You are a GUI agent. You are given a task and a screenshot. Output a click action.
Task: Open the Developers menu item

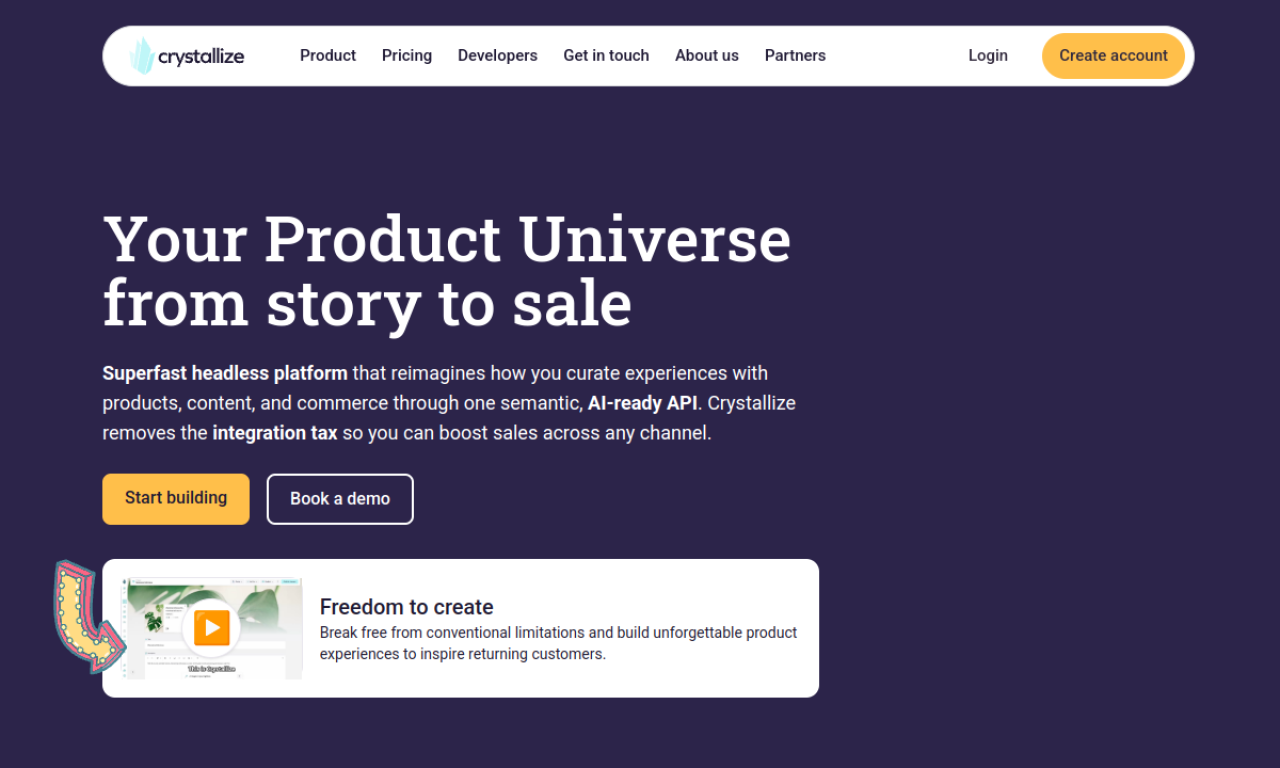click(x=497, y=56)
